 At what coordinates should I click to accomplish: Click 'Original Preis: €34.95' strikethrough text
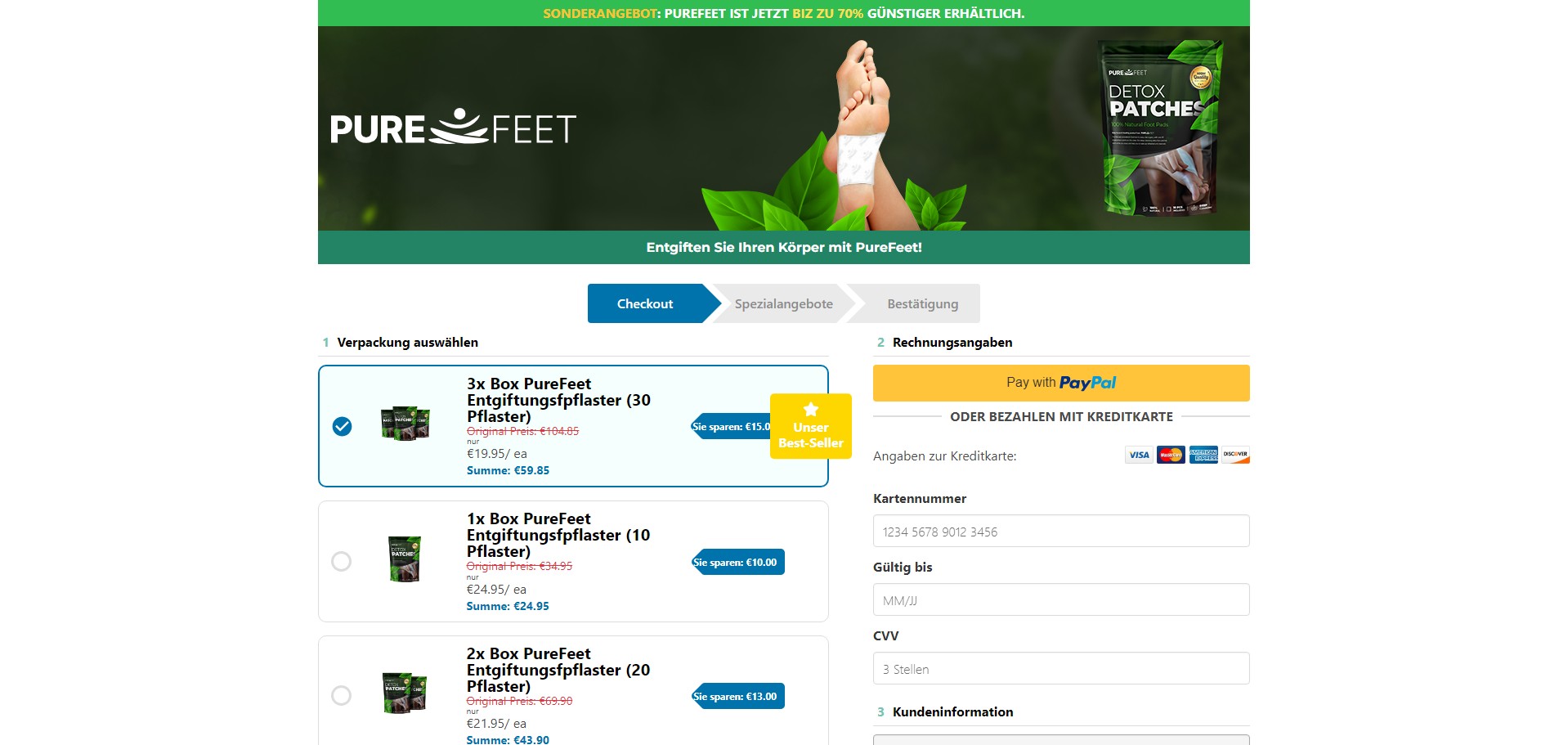519,566
